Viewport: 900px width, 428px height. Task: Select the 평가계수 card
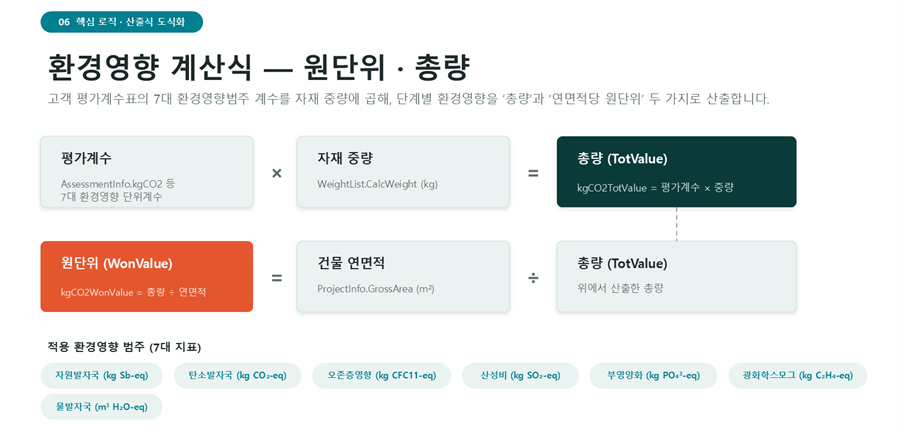click(146, 172)
